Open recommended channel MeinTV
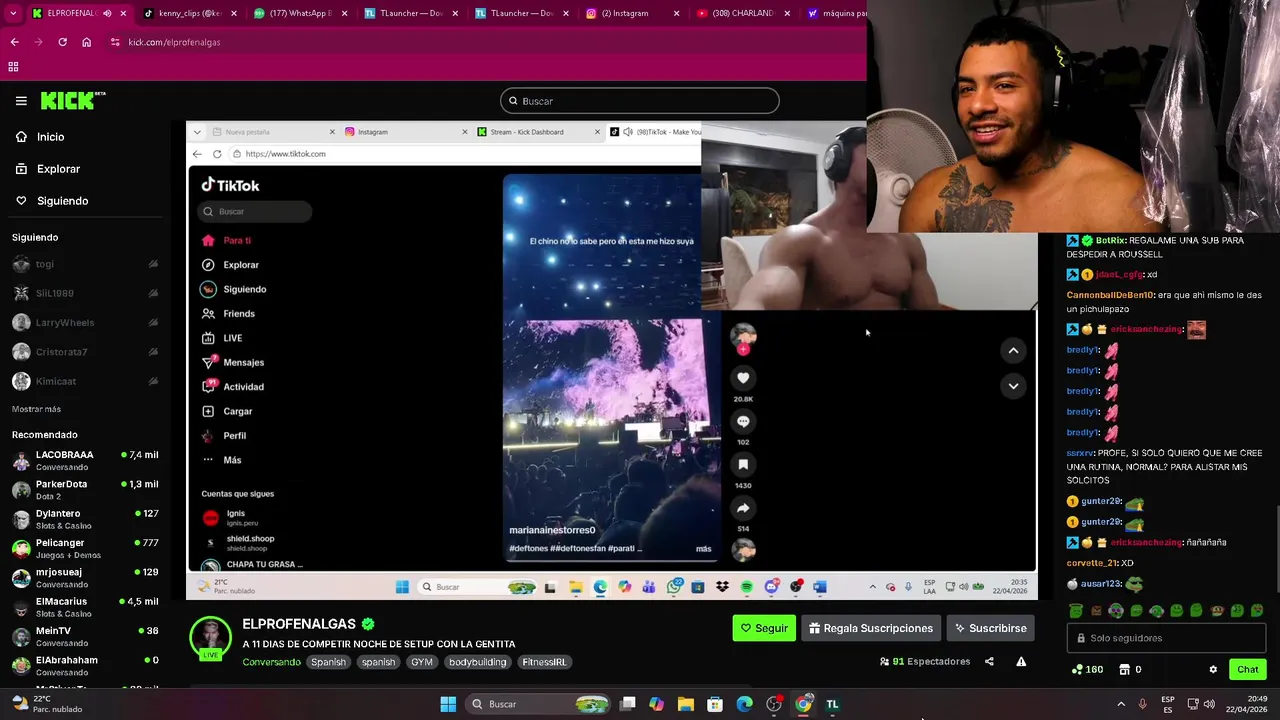The width and height of the screenshot is (1280, 720). (85, 636)
